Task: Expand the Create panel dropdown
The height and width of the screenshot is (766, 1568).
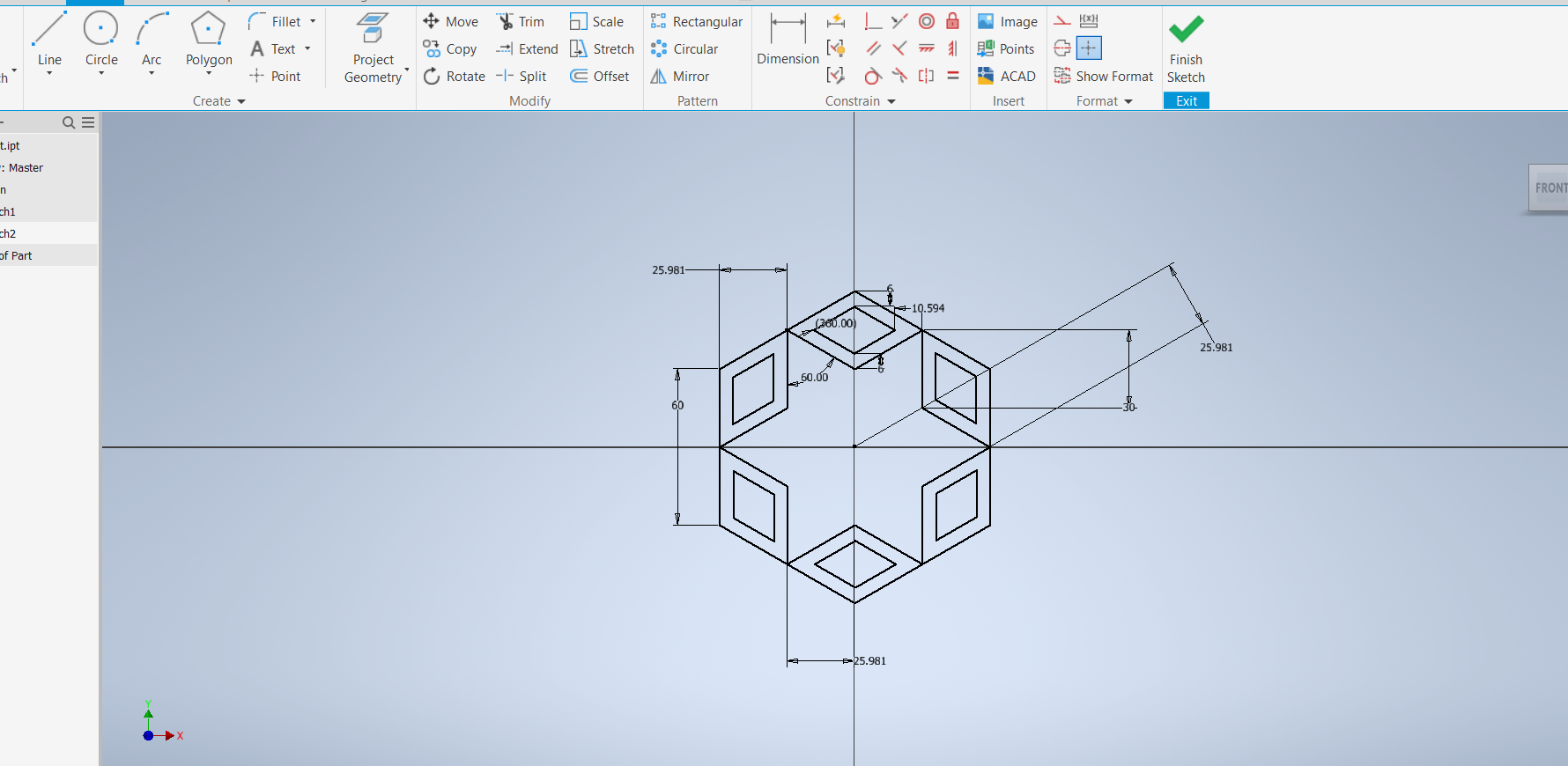Action: 241,101
